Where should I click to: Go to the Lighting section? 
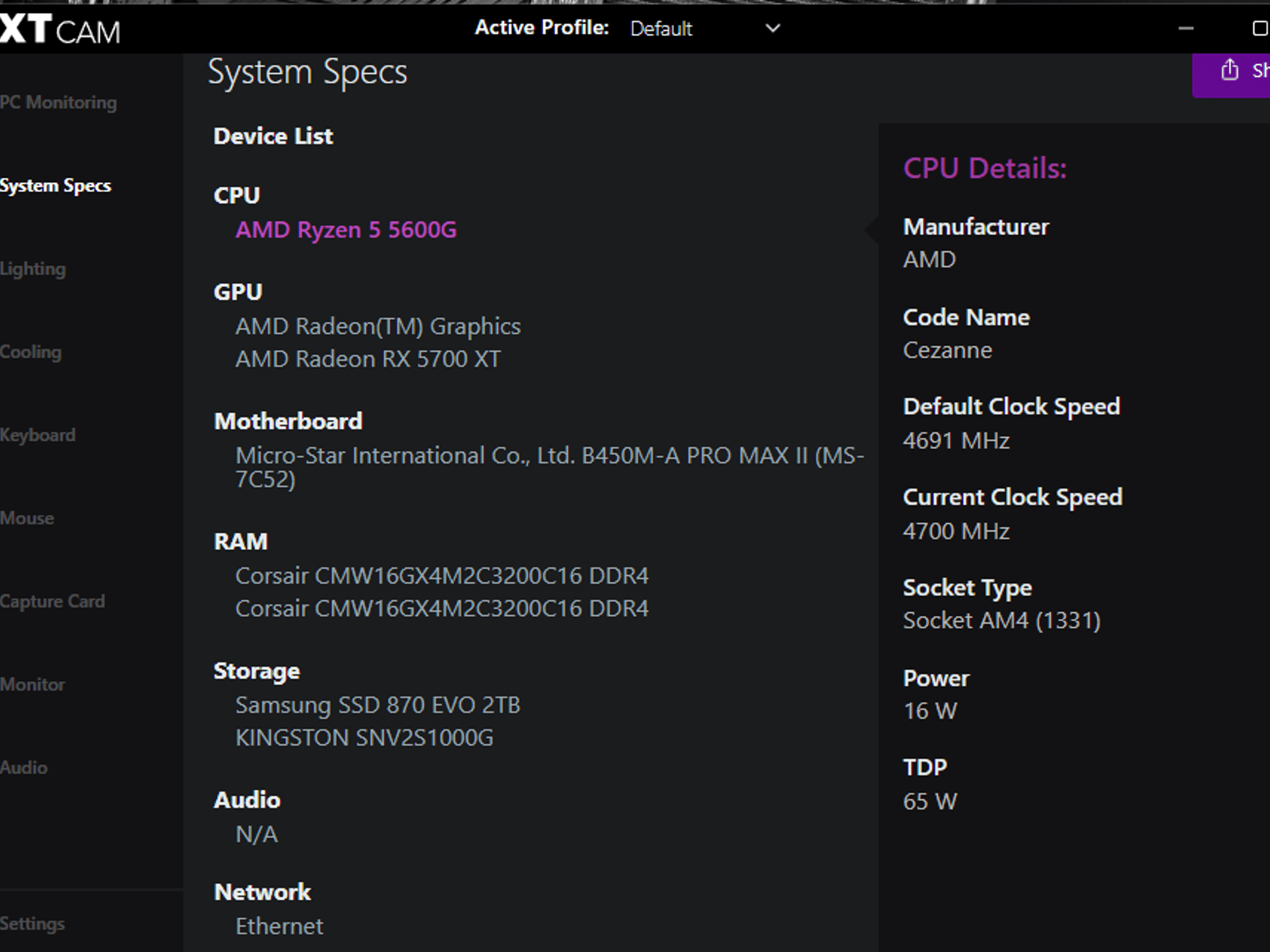(x=33, y=269)
